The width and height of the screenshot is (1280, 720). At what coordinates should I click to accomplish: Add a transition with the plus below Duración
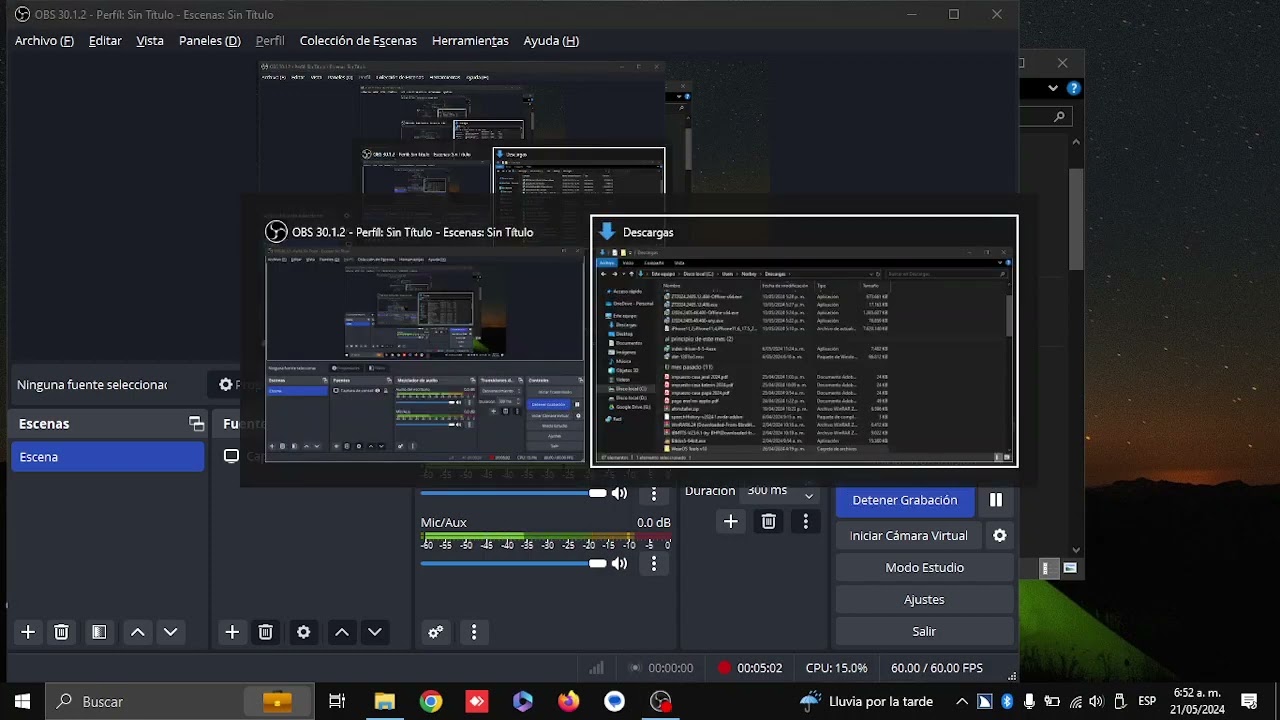731,521
